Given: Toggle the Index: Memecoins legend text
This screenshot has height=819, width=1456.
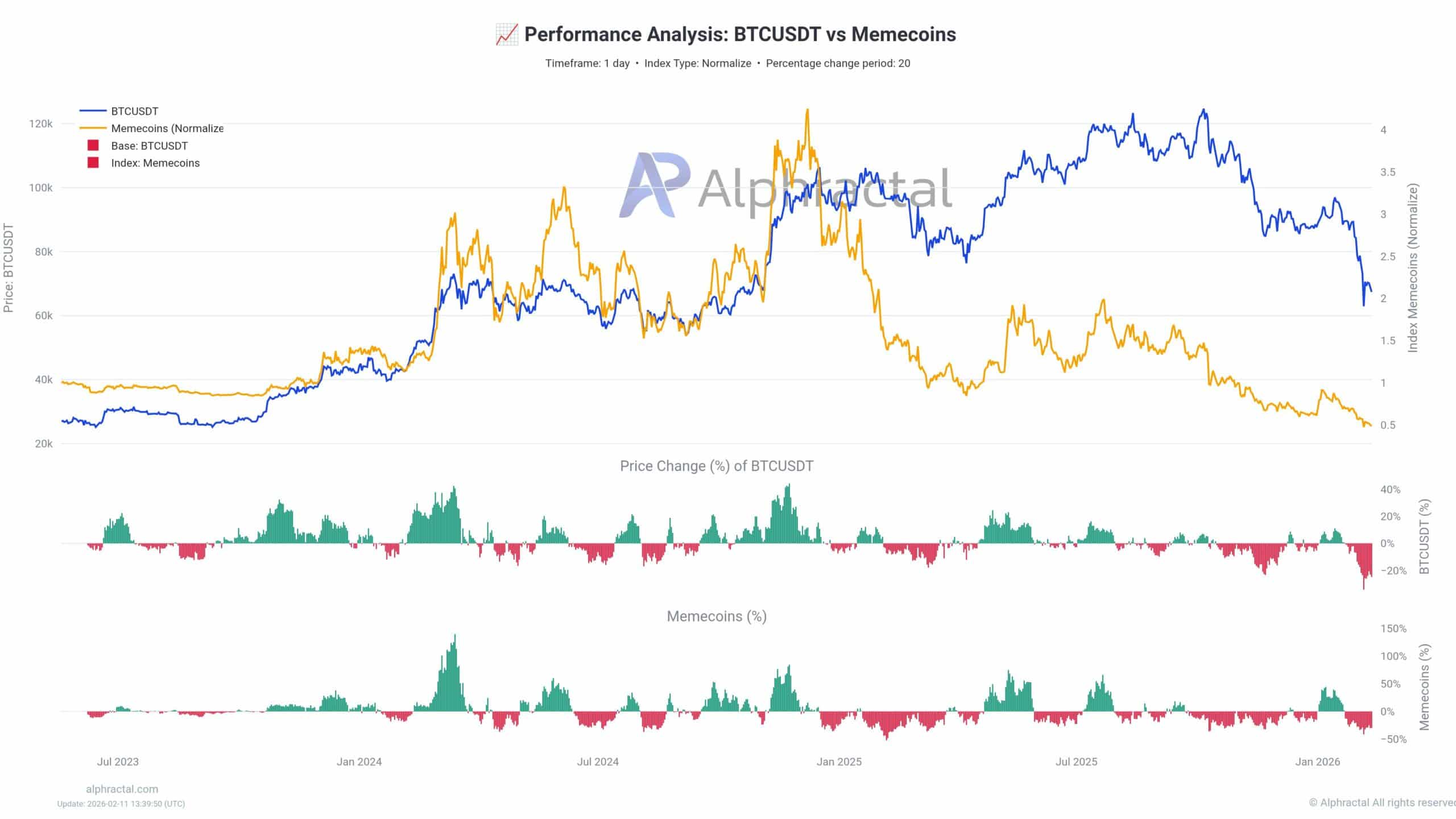Looking at the screenshot, I should tap(155, 163).
